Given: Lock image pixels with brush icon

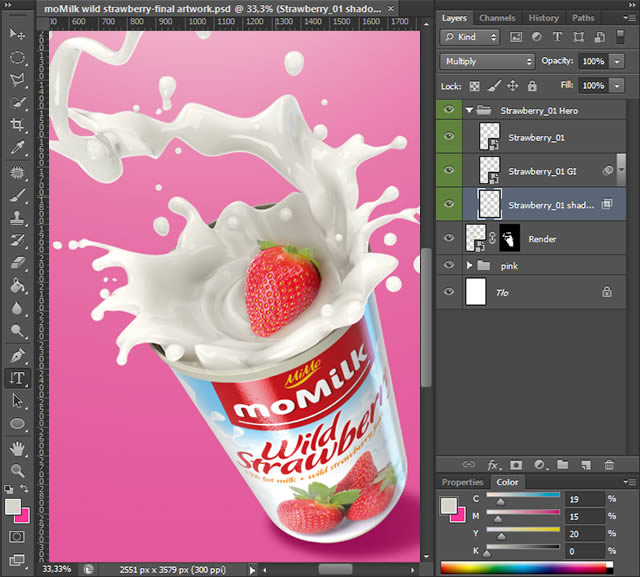Looking at the screenshot, I should [494, 86].
